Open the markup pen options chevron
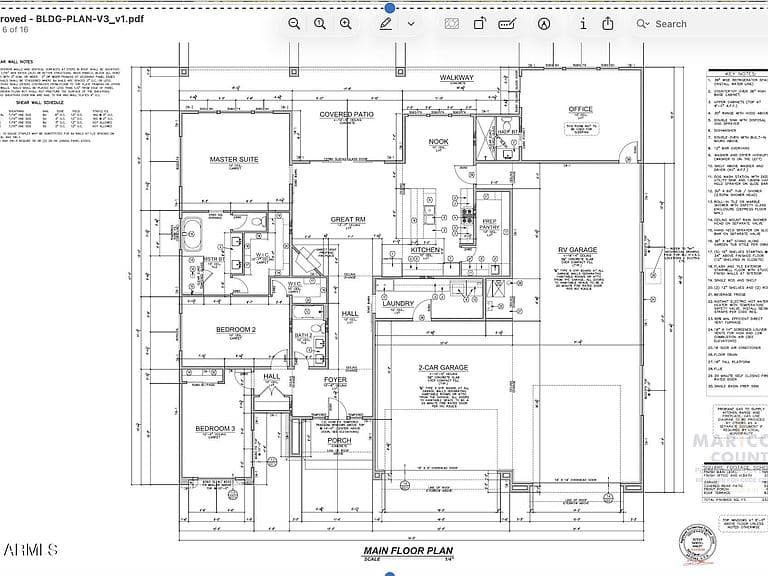768x576 pixels. pyautogui.click(x=411, y=24)
